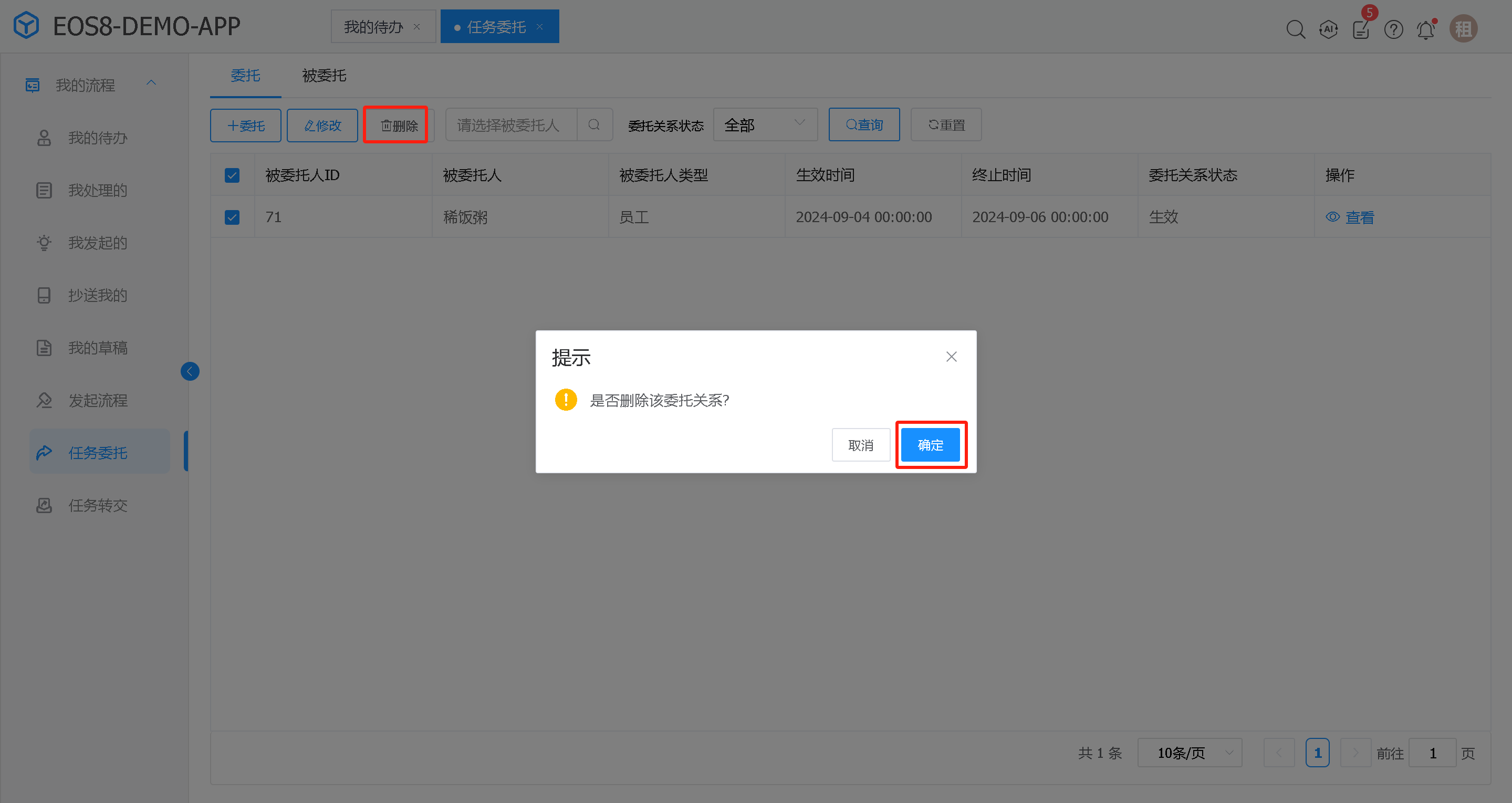Screen dimensions: 1512x803
Task: Click the user avatar icon
Action: 1463,29
